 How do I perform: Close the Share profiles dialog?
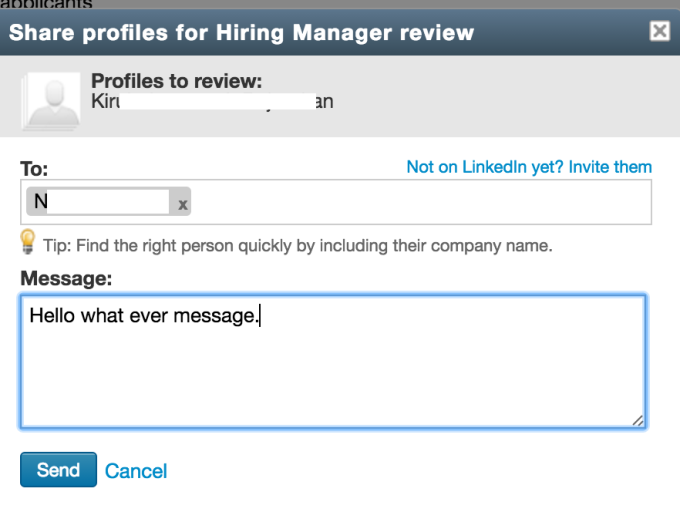[659, 31]
